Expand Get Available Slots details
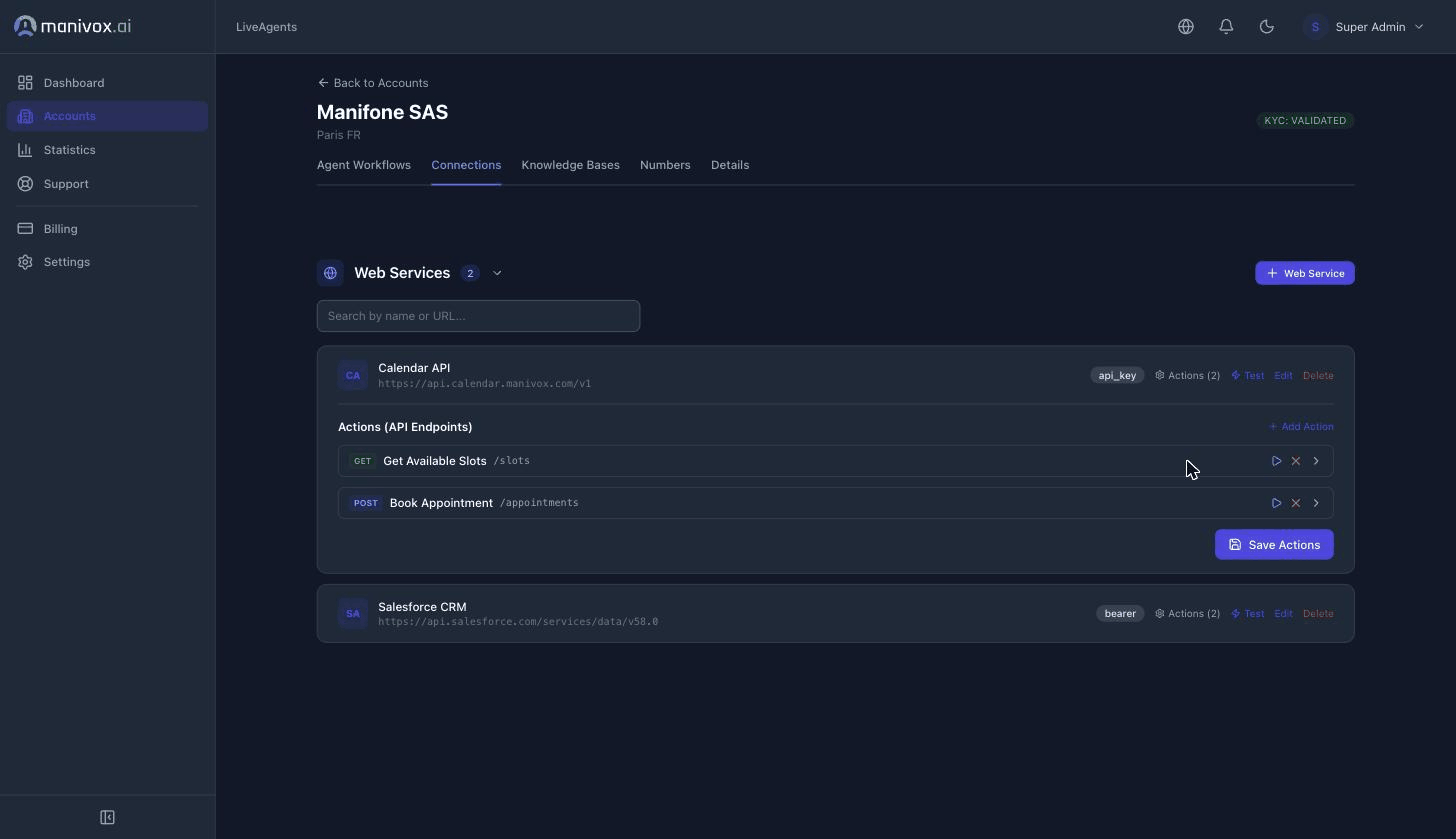The width and height of the screenshot is (1456, 839). (x=1316, y=461)
